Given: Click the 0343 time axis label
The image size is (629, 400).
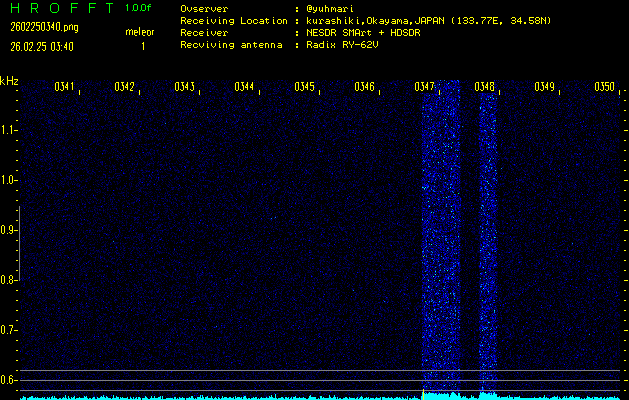Looking at the screenshot, I should [x=185, y=86].
